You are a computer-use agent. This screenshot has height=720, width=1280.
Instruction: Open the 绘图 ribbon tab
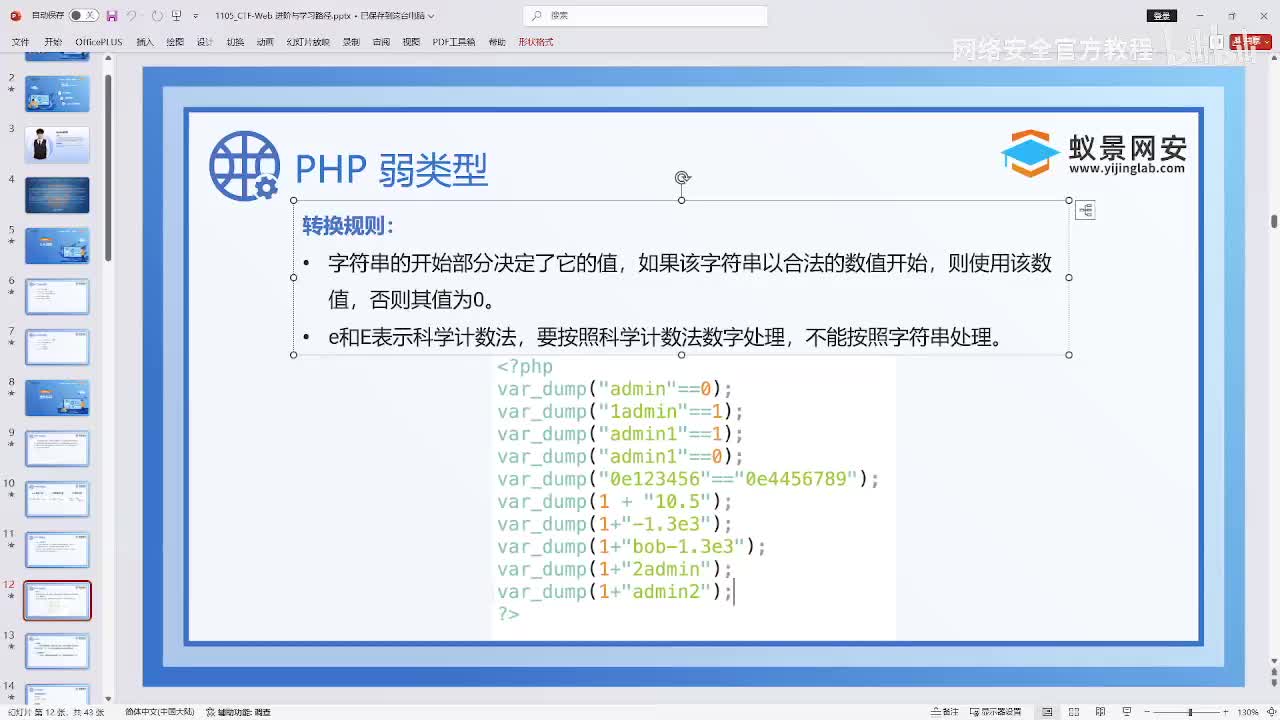point(175,42)
